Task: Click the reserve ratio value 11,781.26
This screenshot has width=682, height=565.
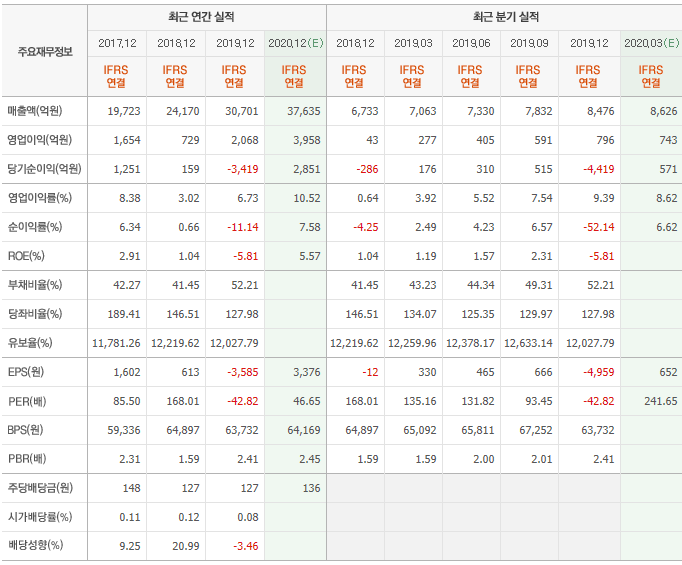Action: click(117, 343)
